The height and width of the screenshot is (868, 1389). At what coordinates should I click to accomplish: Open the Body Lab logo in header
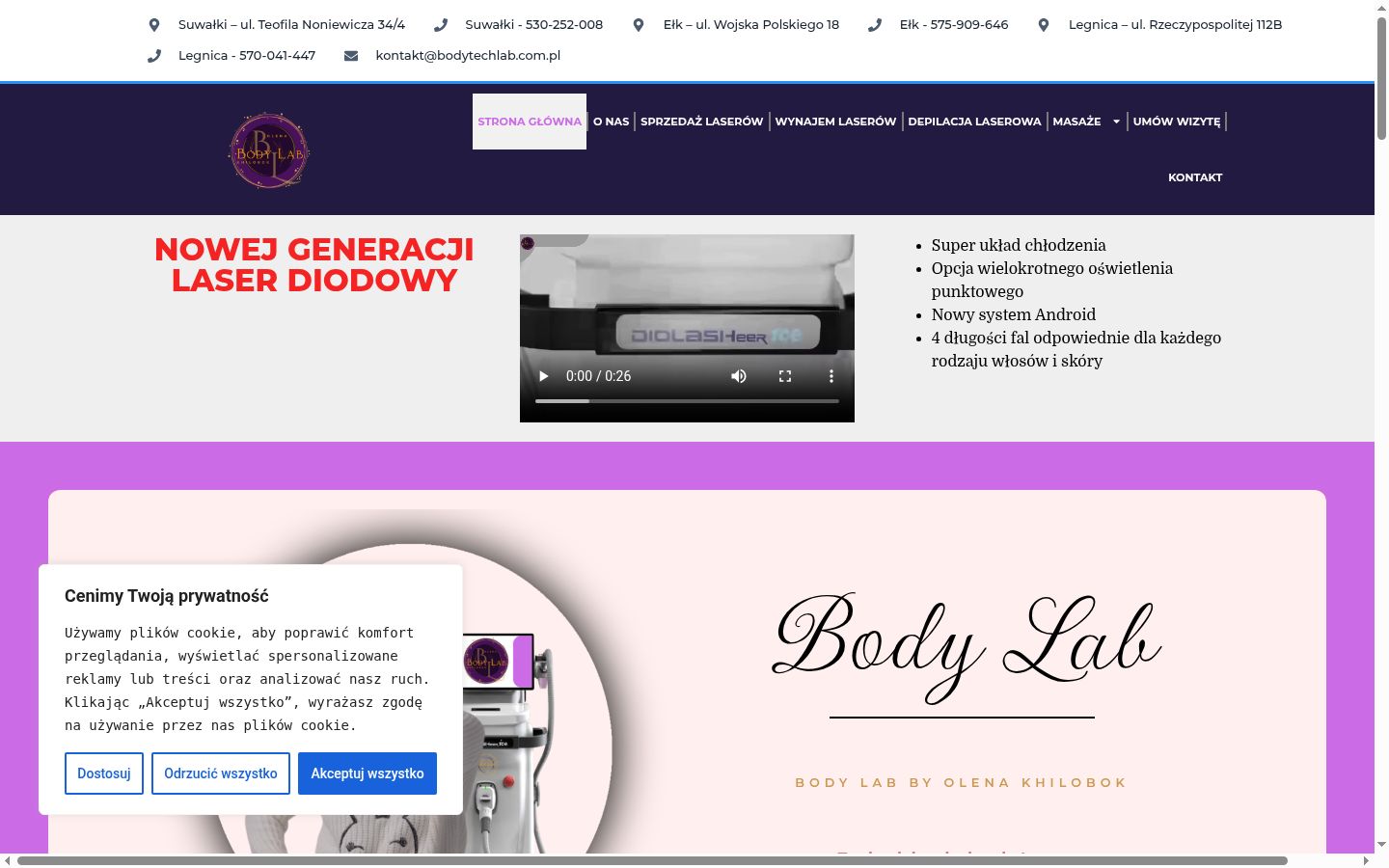269,150
